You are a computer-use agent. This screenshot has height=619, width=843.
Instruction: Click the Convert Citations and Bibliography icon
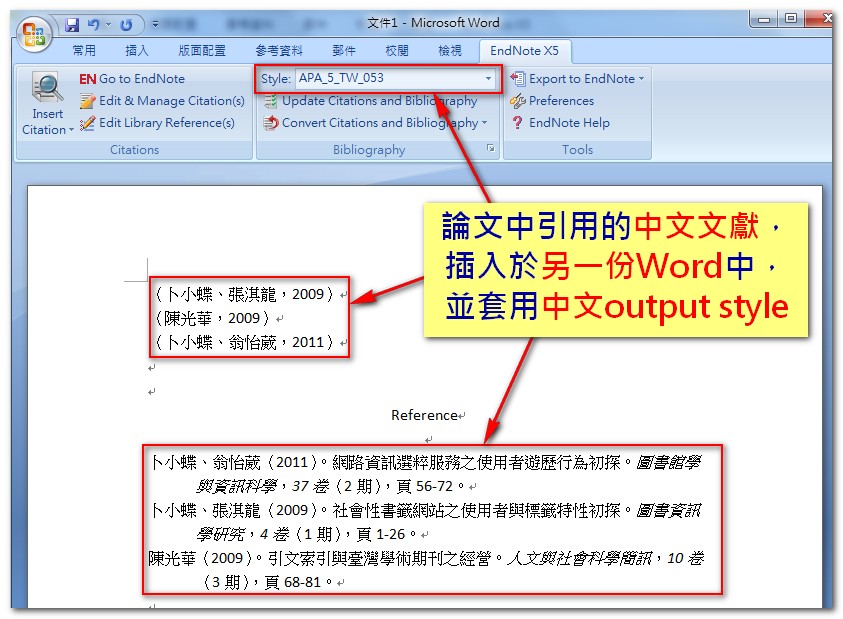point(270,123)
